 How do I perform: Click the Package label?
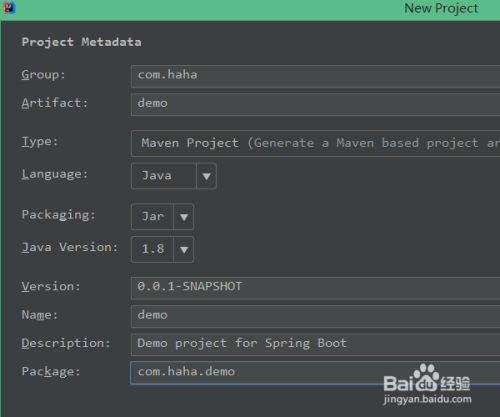[x=51, y=372]
